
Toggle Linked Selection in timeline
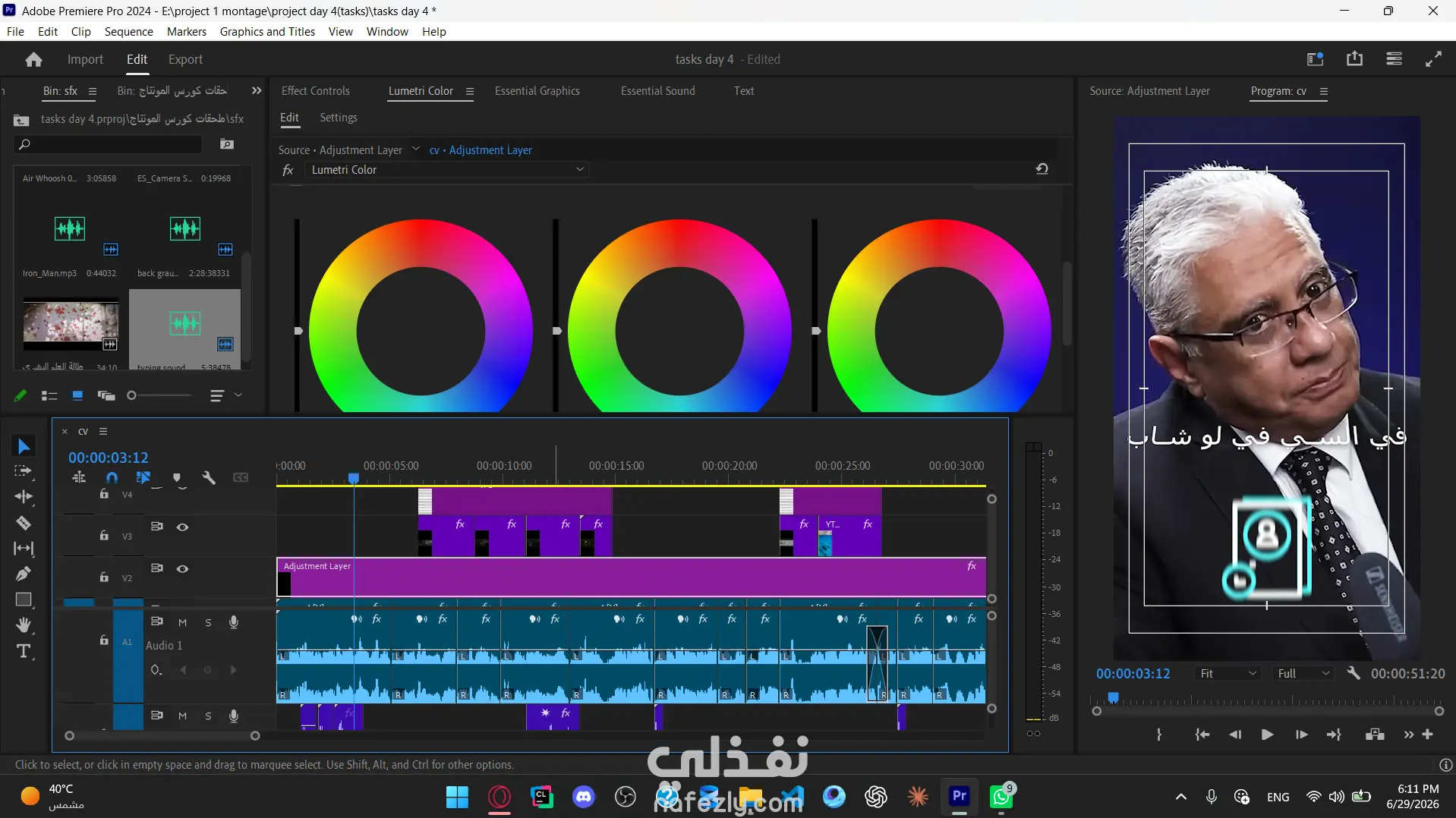(x=143, y=477)
